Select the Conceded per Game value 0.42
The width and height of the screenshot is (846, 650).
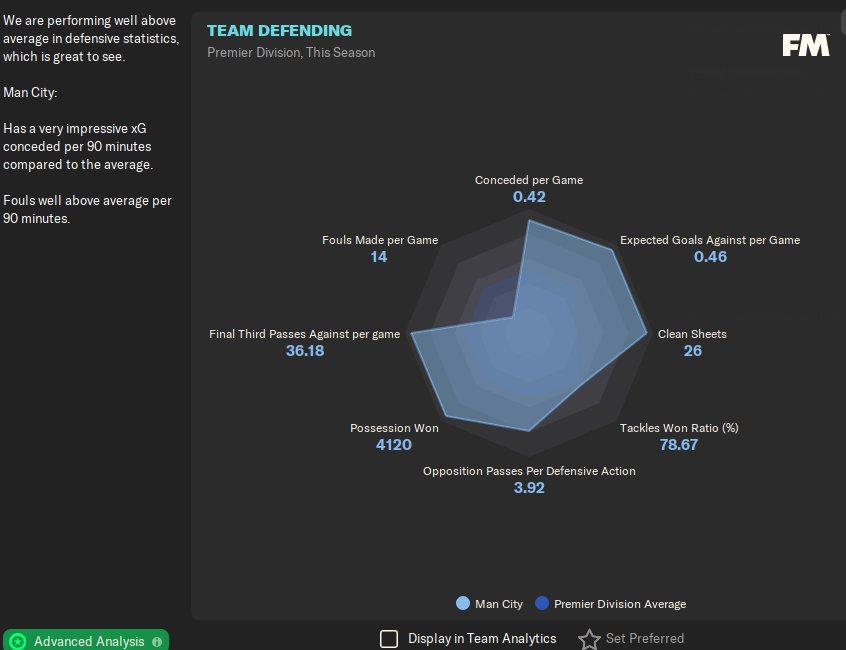tap(529, 197)
